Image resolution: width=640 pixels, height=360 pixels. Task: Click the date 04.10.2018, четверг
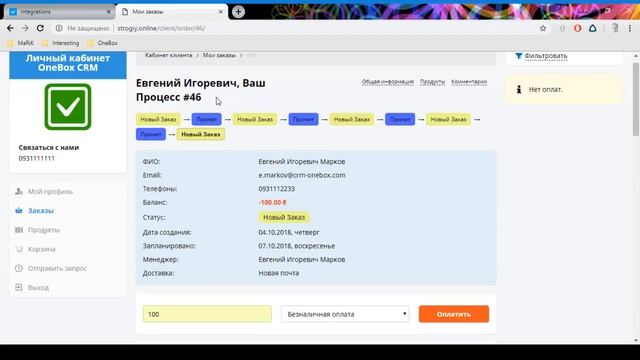(289, 232)
